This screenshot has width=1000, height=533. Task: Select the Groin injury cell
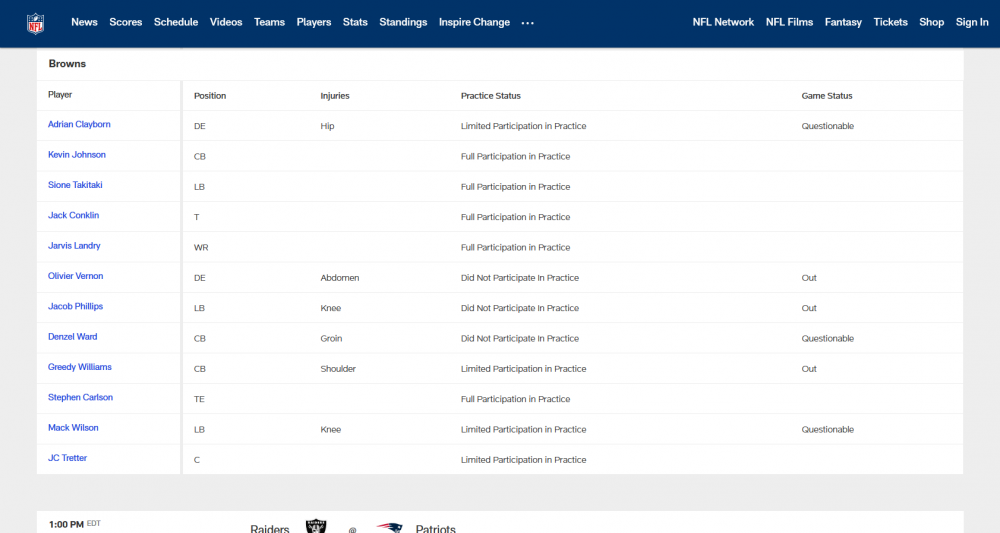tap(331, 339)
